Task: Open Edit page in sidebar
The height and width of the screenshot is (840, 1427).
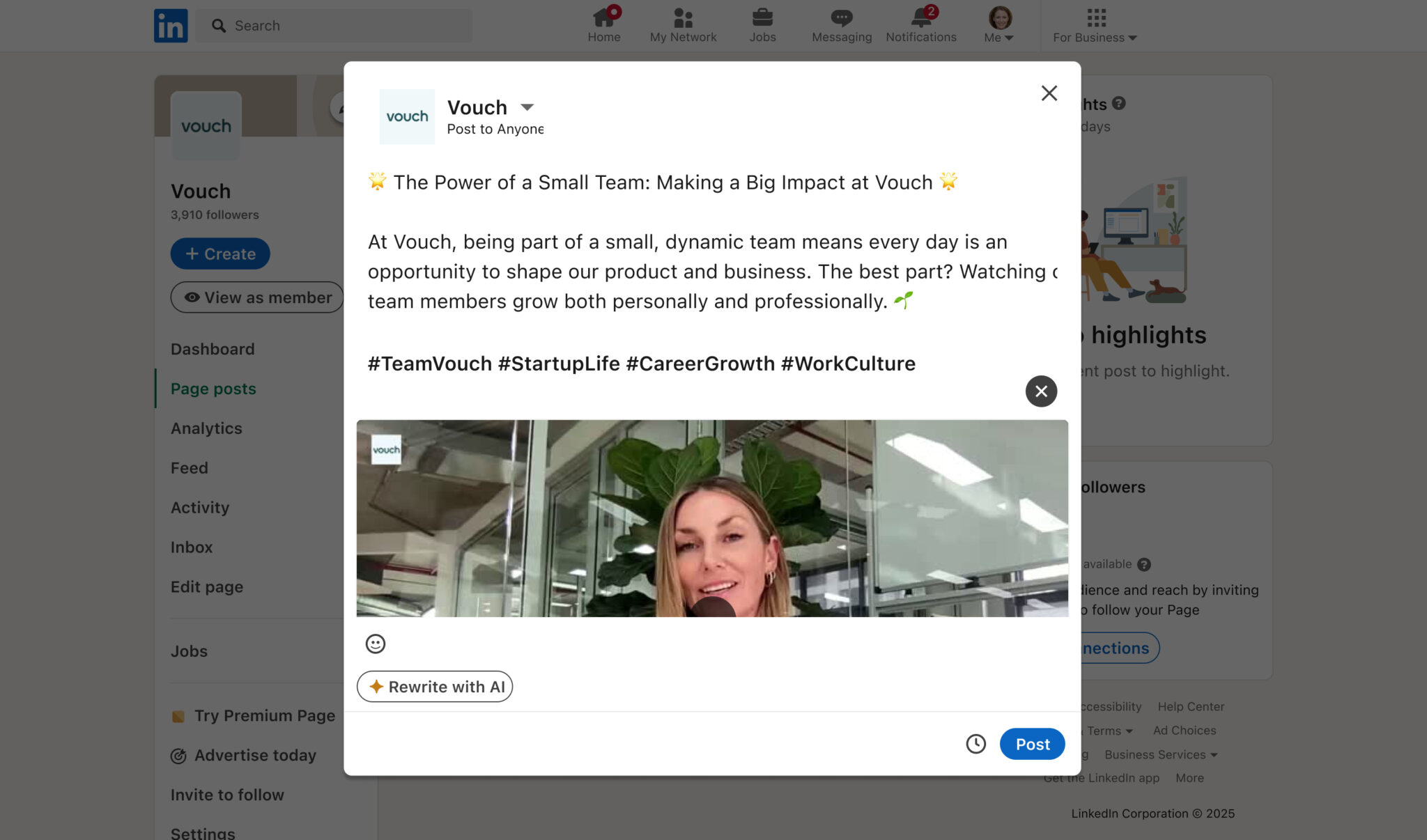Action: point(207,587)
